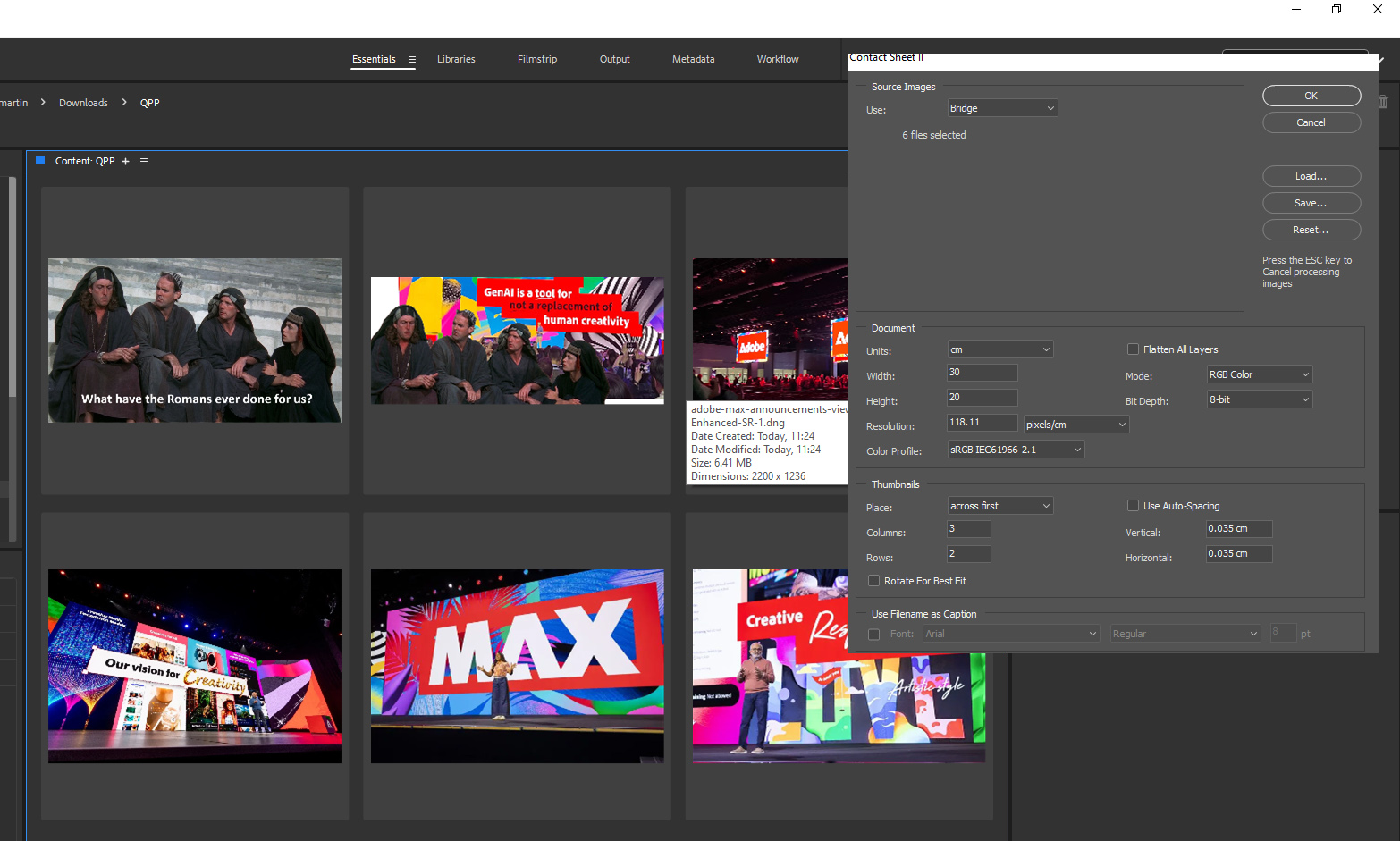Click the Height field showing 20
The image size is (1400, 841).
coord(983,398)
